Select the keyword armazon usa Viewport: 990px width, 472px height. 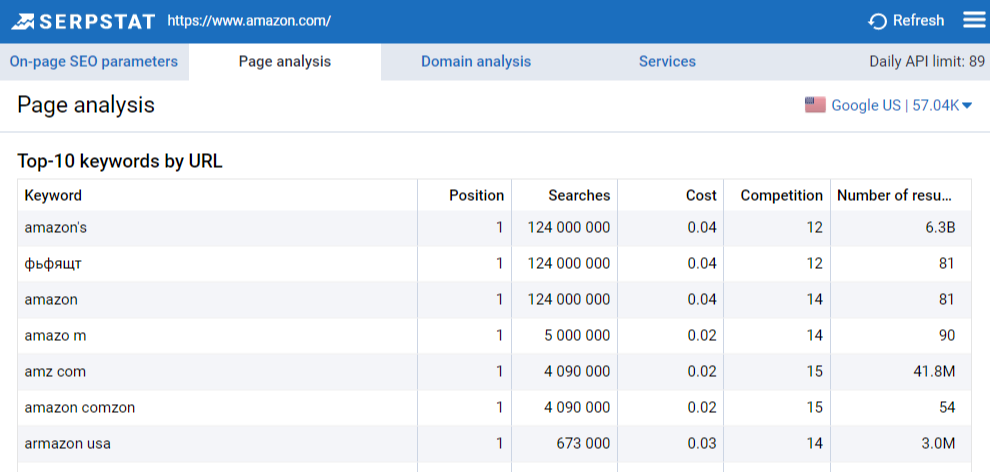[x=68, y=444]
